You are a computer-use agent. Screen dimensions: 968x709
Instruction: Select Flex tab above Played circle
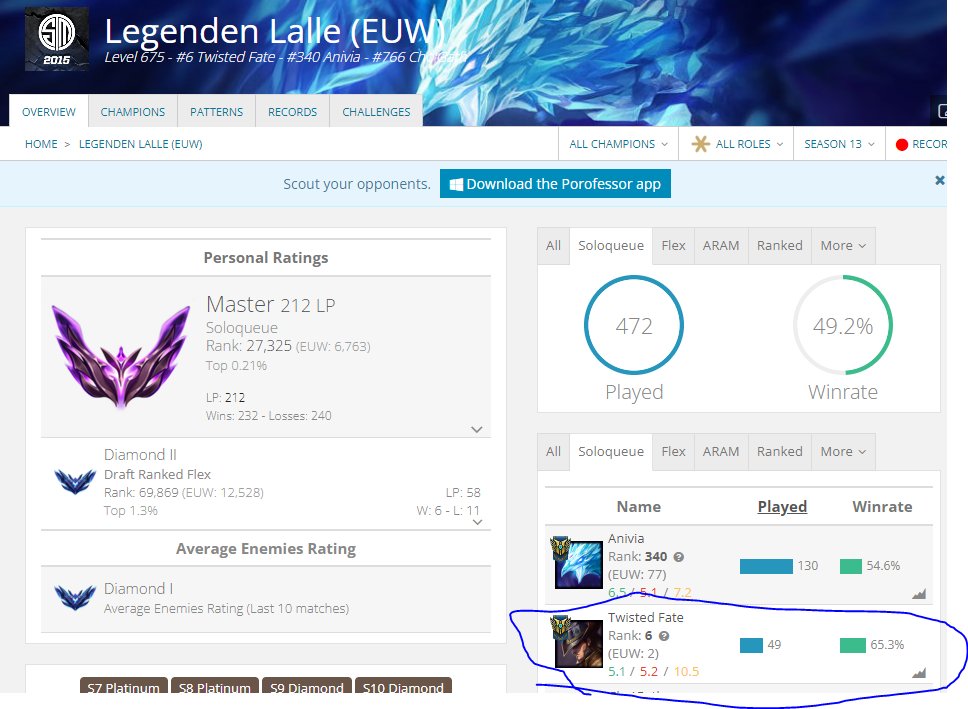tap(673, 246)
